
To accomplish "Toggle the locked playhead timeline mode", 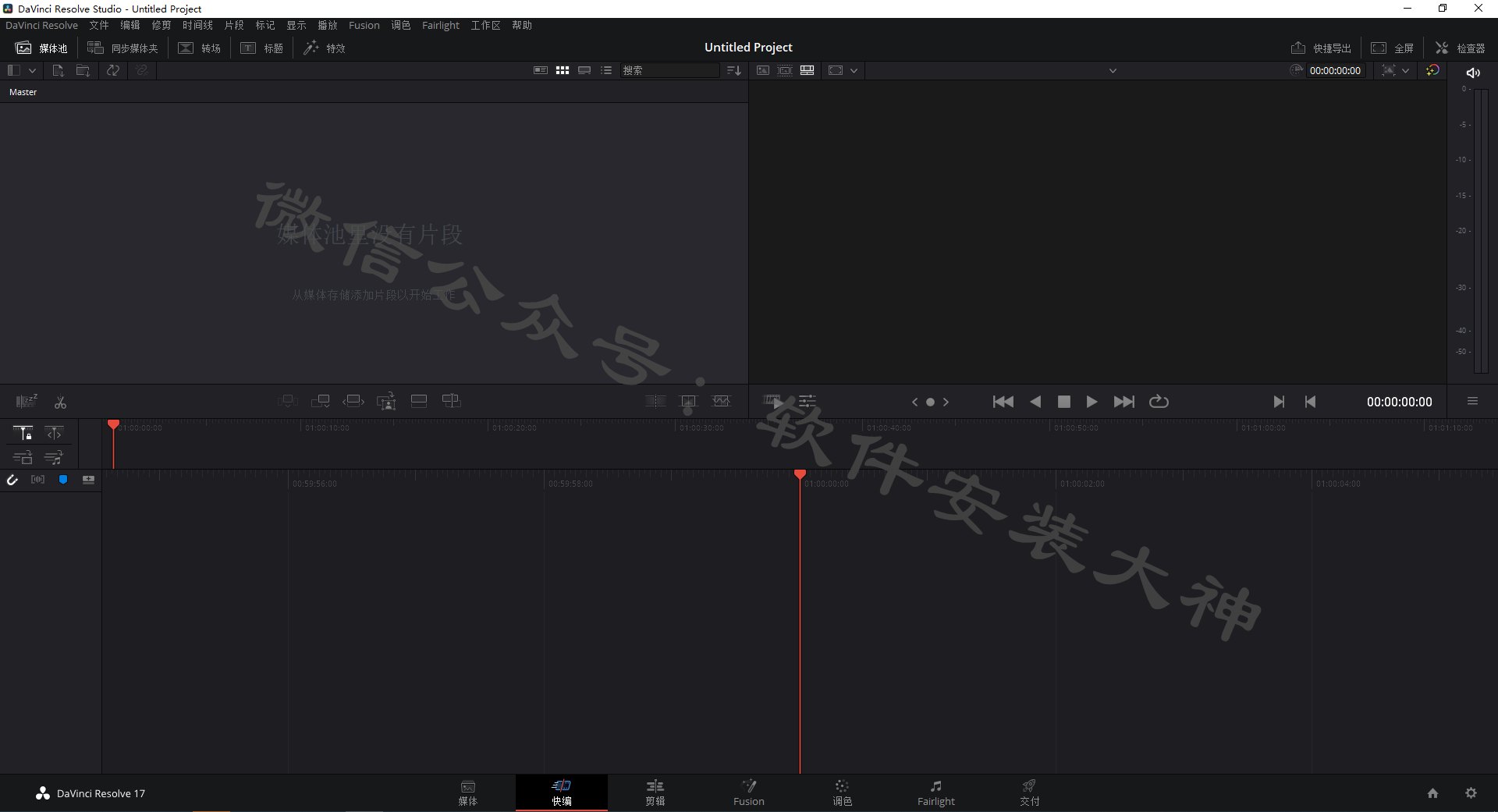I will click(x=23, y=433).
